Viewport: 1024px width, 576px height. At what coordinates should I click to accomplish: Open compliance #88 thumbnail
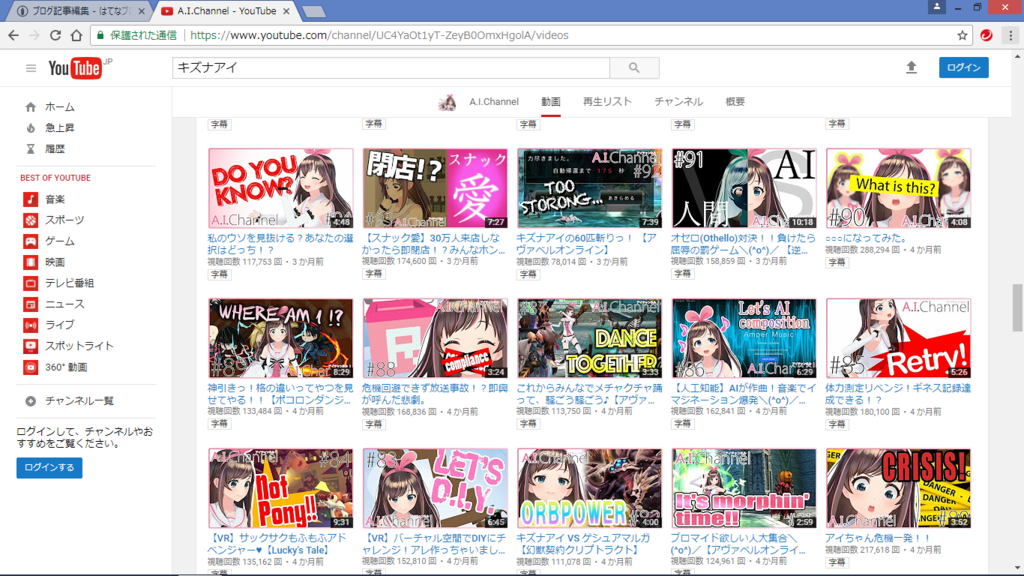(435, 338)
